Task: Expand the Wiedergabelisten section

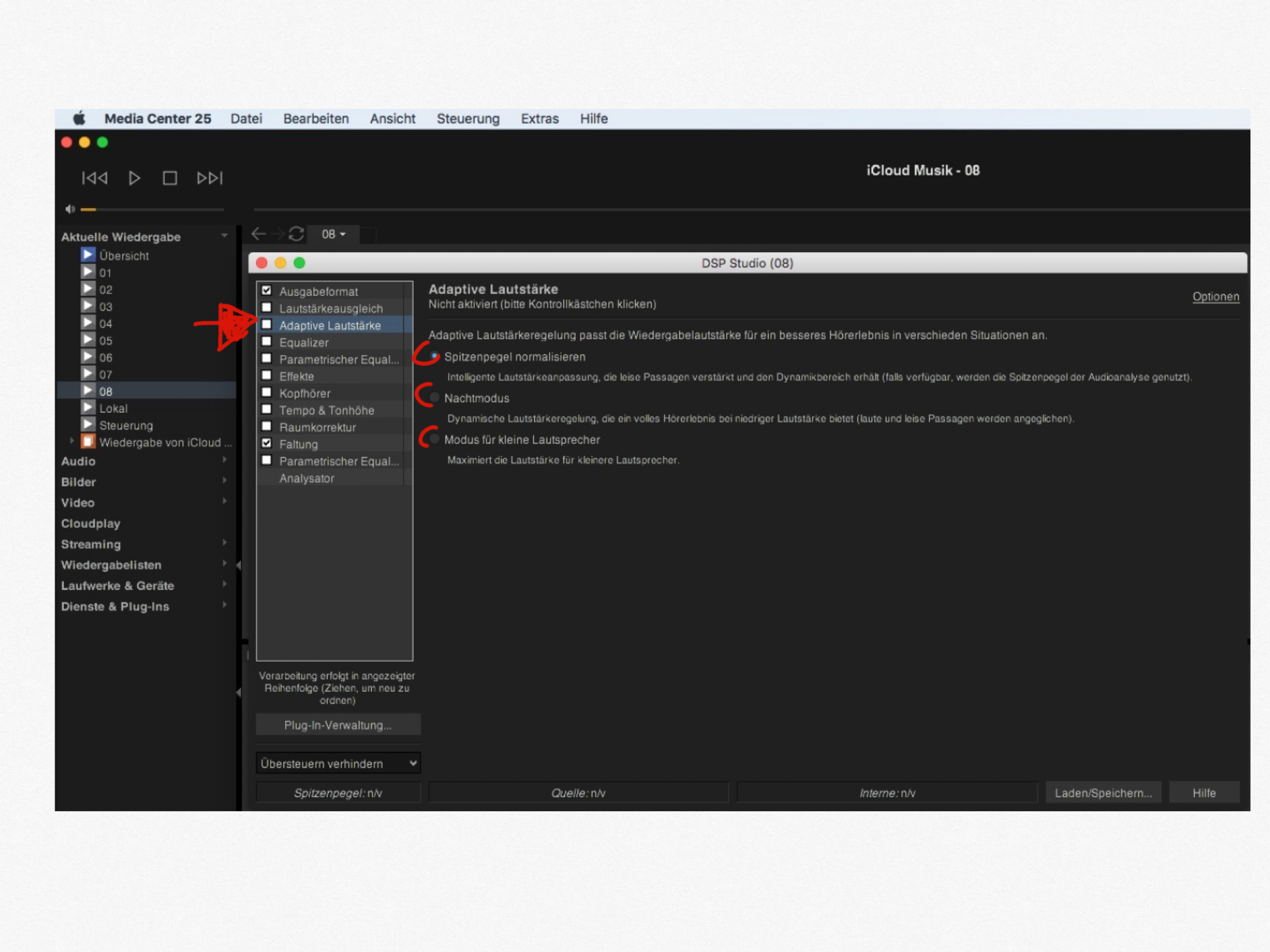Action: (224, 563)
